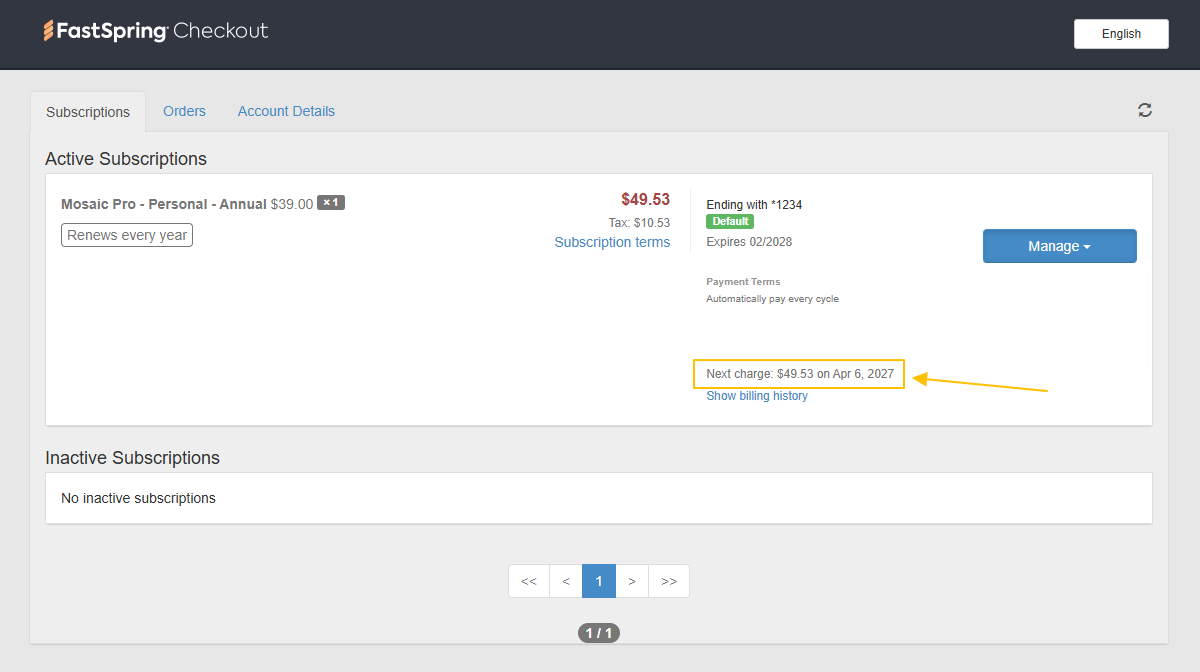The height and width of the screenshot is (672, 1200).
Task: Show billing history
Action: click(757, 396)
